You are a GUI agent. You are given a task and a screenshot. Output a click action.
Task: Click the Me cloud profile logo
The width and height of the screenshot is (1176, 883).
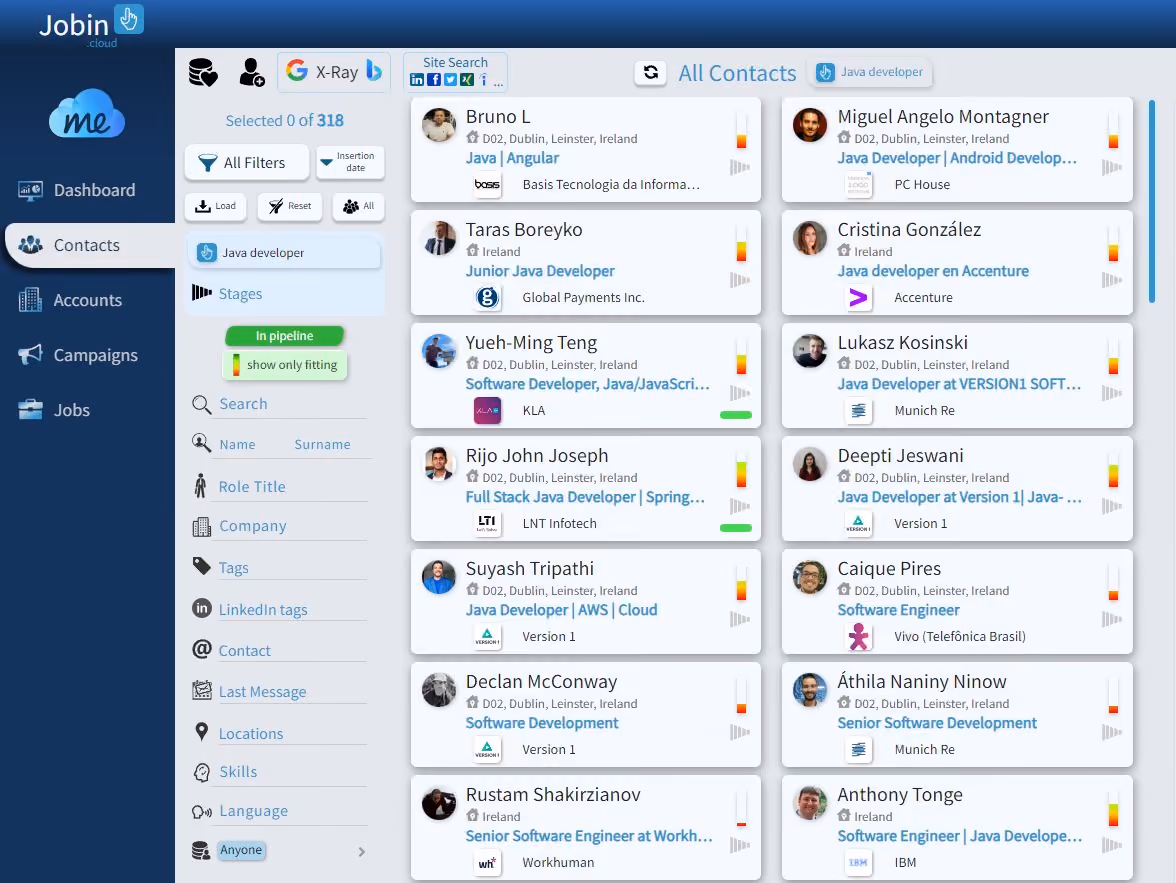(x=87, y=115)
